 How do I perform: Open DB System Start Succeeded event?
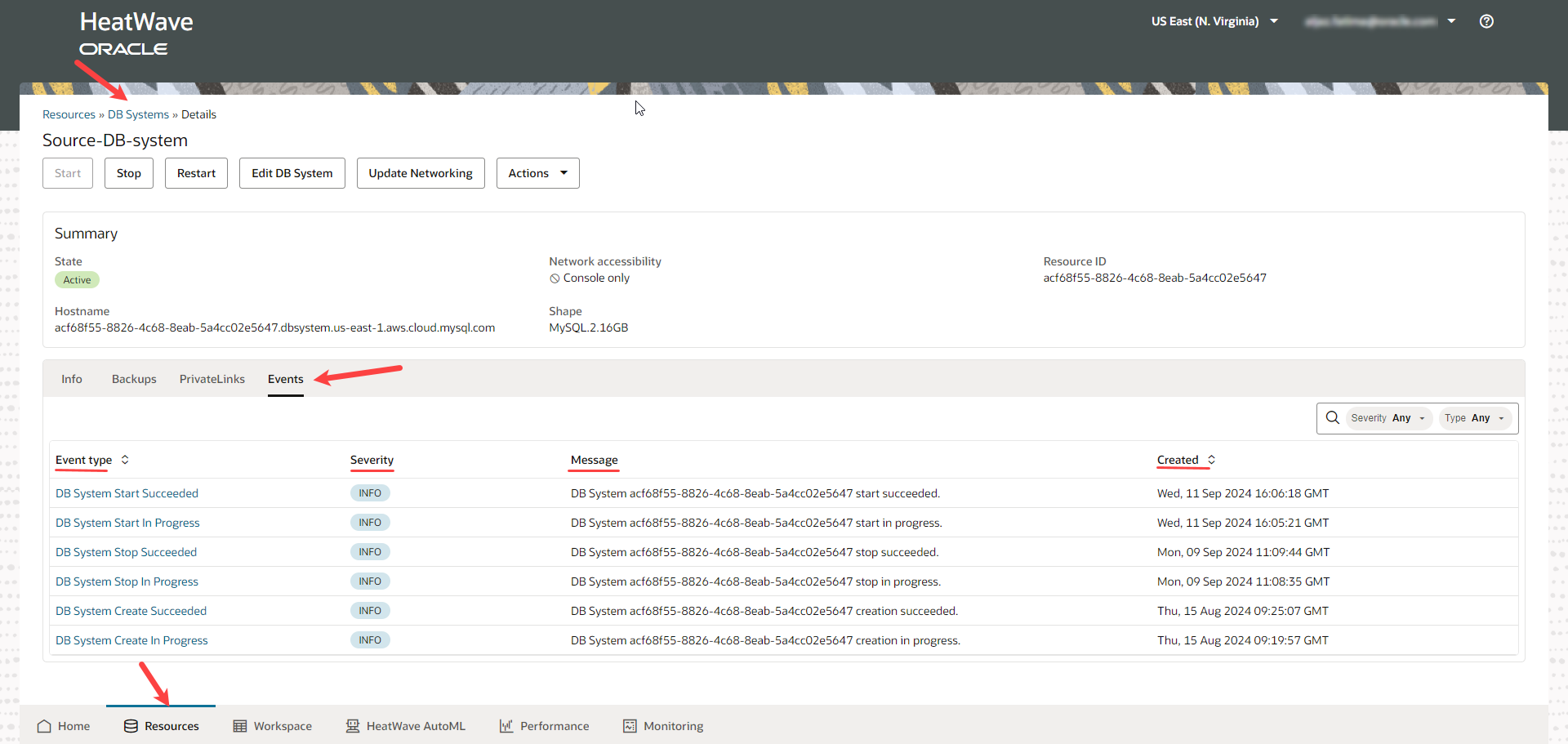click(127, 493)
